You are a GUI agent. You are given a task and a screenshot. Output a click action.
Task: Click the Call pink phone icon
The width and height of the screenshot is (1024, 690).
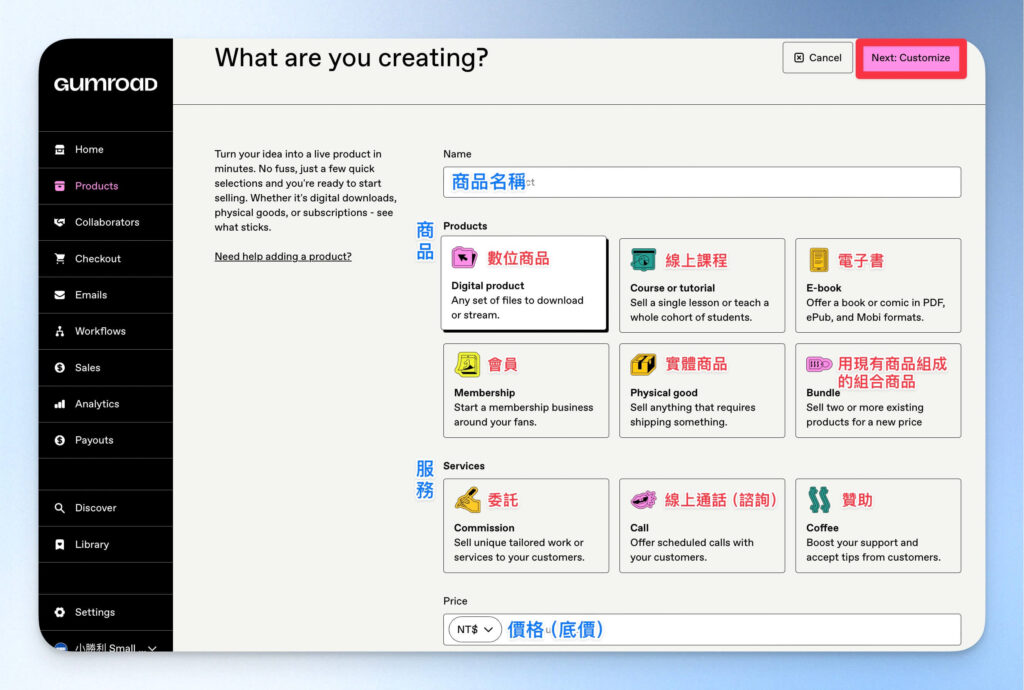tap(643, 500)
